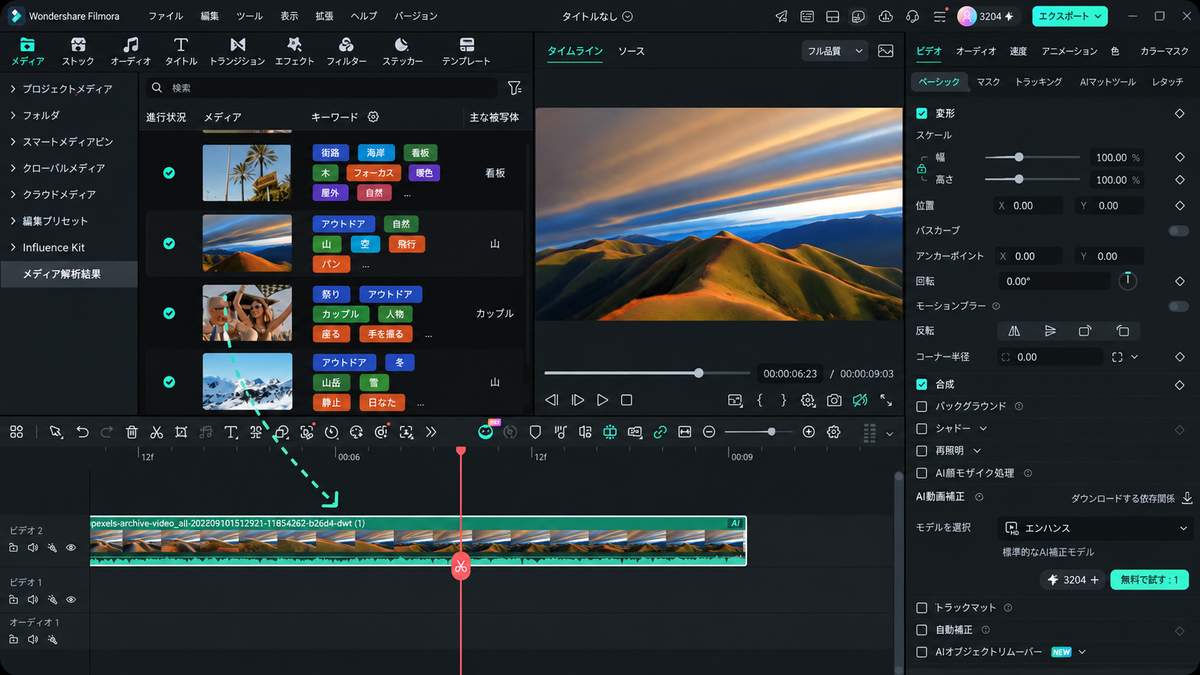Uncheck the 変形 (Transform) checkbox
1200x675 pixels.
[922, 114]
